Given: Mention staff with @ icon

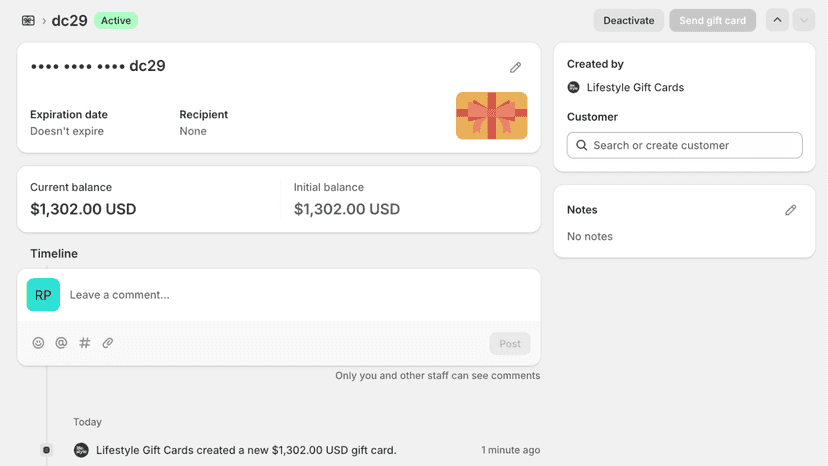Looking at the screenshot, I should click(x=61, y=343).
